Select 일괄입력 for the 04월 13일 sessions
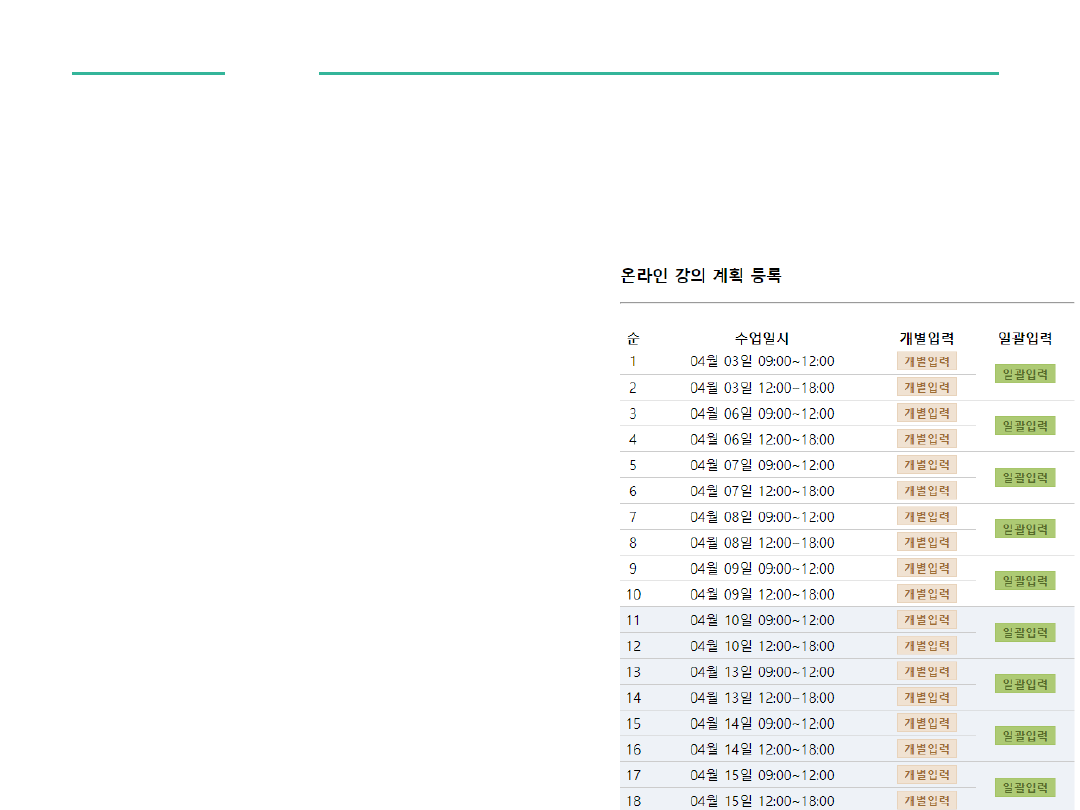The height and width of the screenshot is (810, 1080). (1025, 684)
